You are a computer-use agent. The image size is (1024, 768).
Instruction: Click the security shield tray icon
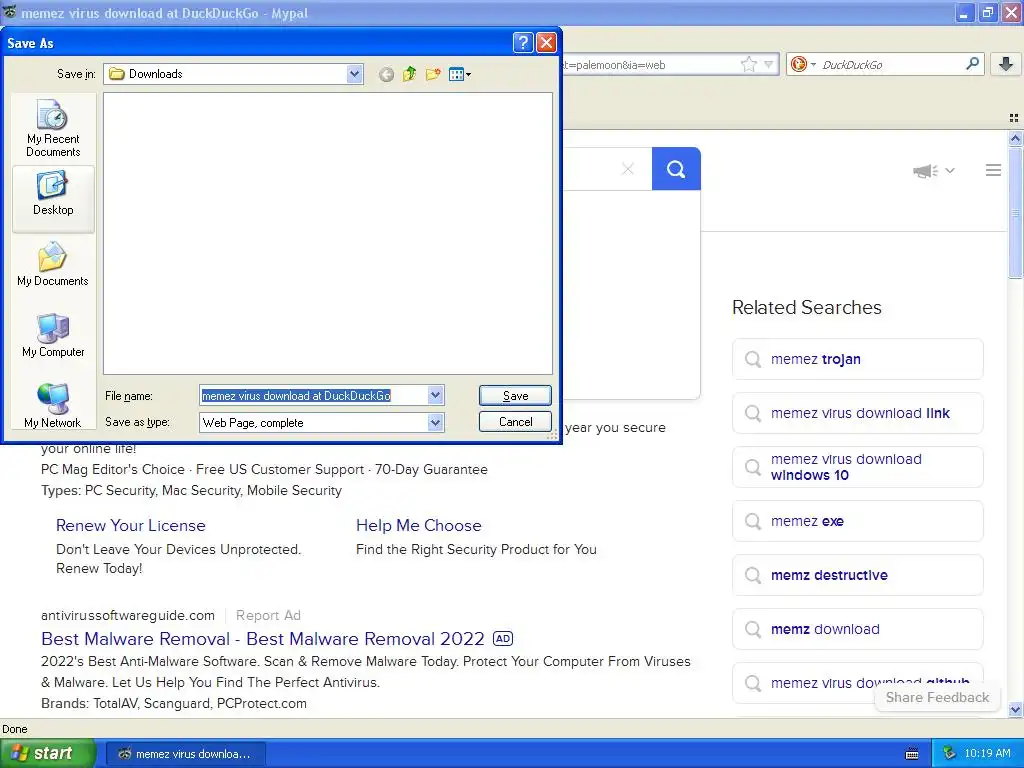pyautogui.click(x=950, y=754)
